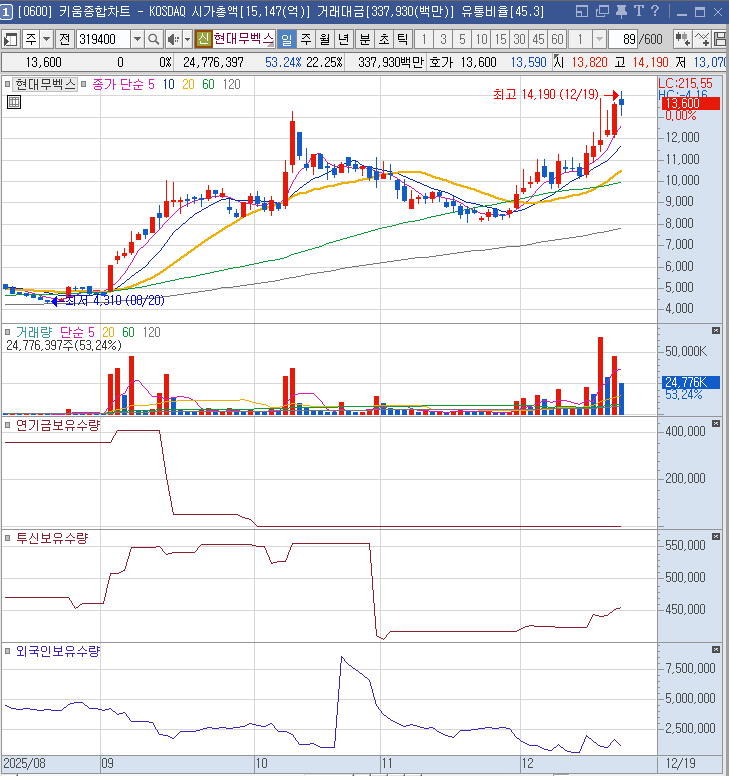
Task: Click the speaker sound icon in toolbar
Action: 172,39
